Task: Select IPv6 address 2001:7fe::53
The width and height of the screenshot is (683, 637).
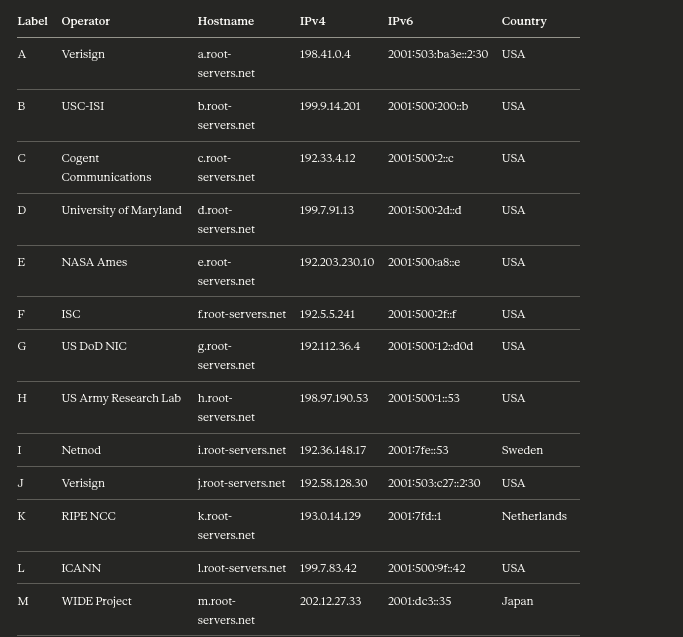Action: 418,450
